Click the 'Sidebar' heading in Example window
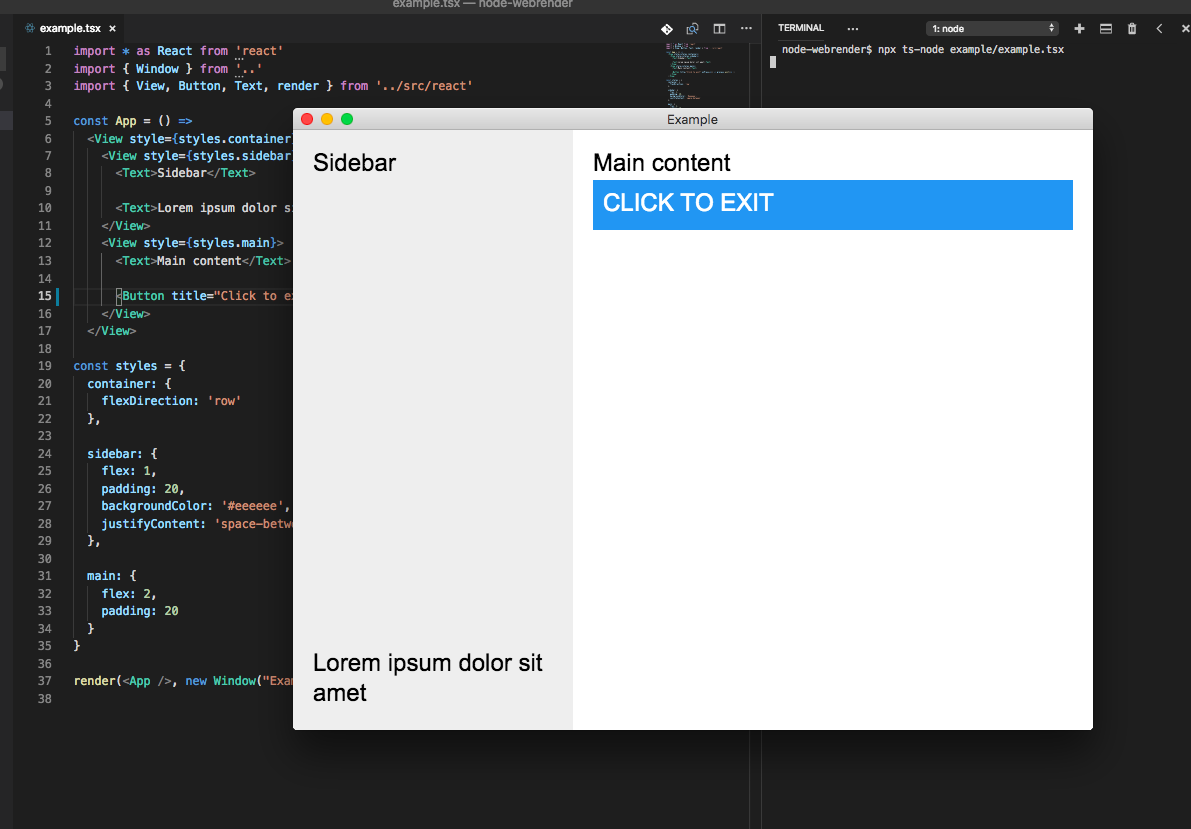The height and width of the screenshot is (829, 1191). point(354,163)
